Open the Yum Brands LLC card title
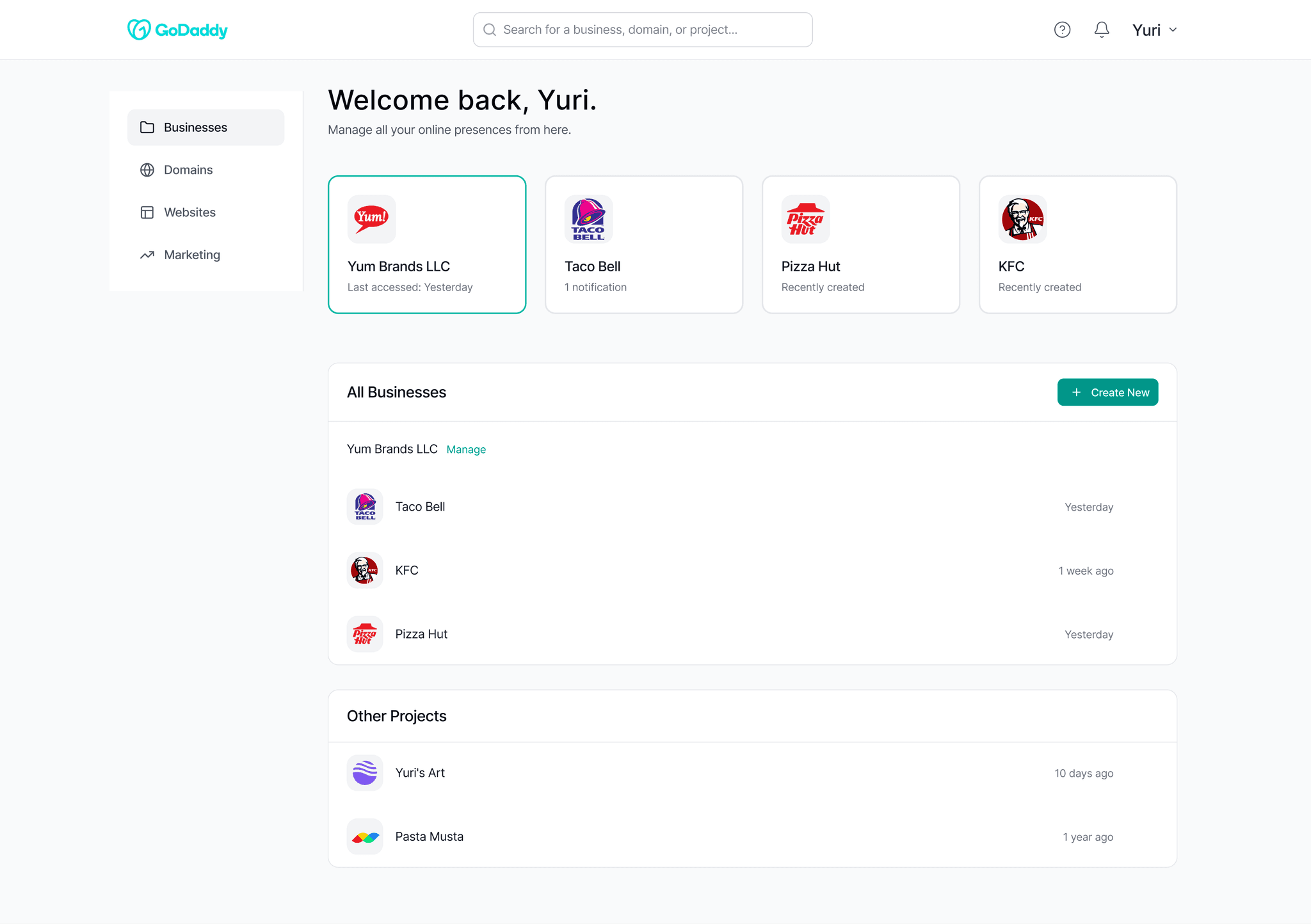Image resolution: width=1311 pixels, height=924 pixels. (399, 266)
